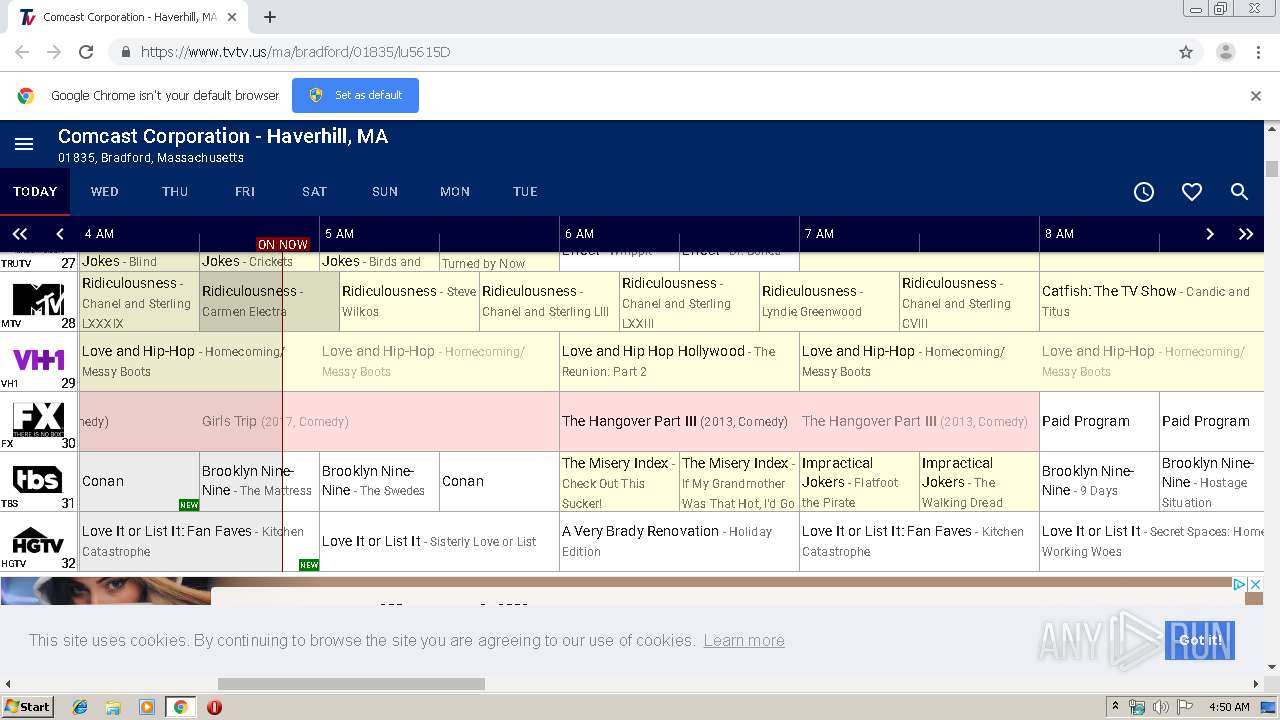Screen dimensions: 1280x720
Task: Open the Start menu
Action: [x=28, y=707]
